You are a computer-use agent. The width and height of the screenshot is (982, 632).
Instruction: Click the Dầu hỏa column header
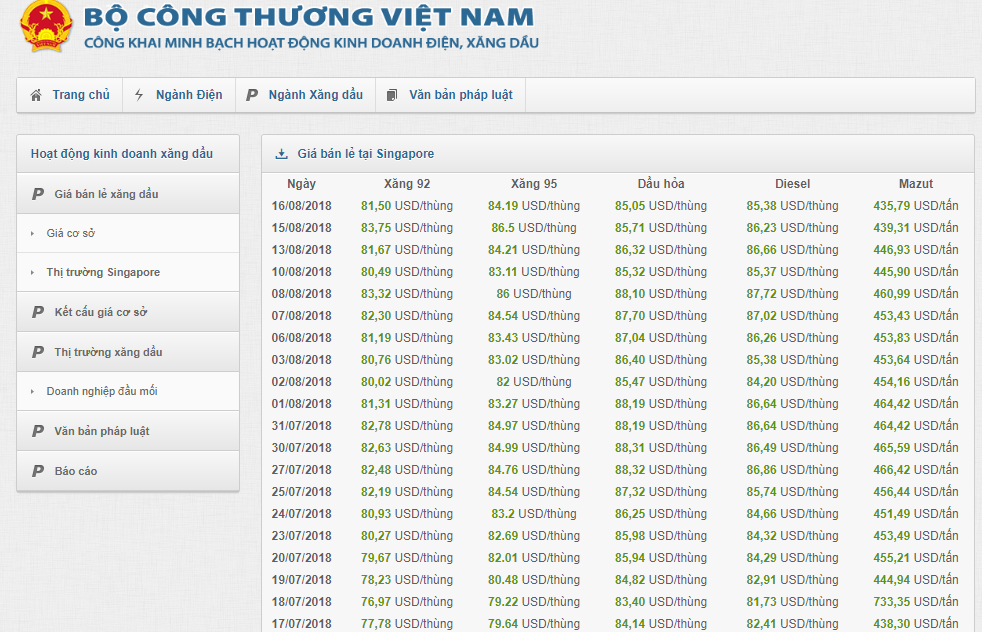pyautogui.click(x=661, y=184)
